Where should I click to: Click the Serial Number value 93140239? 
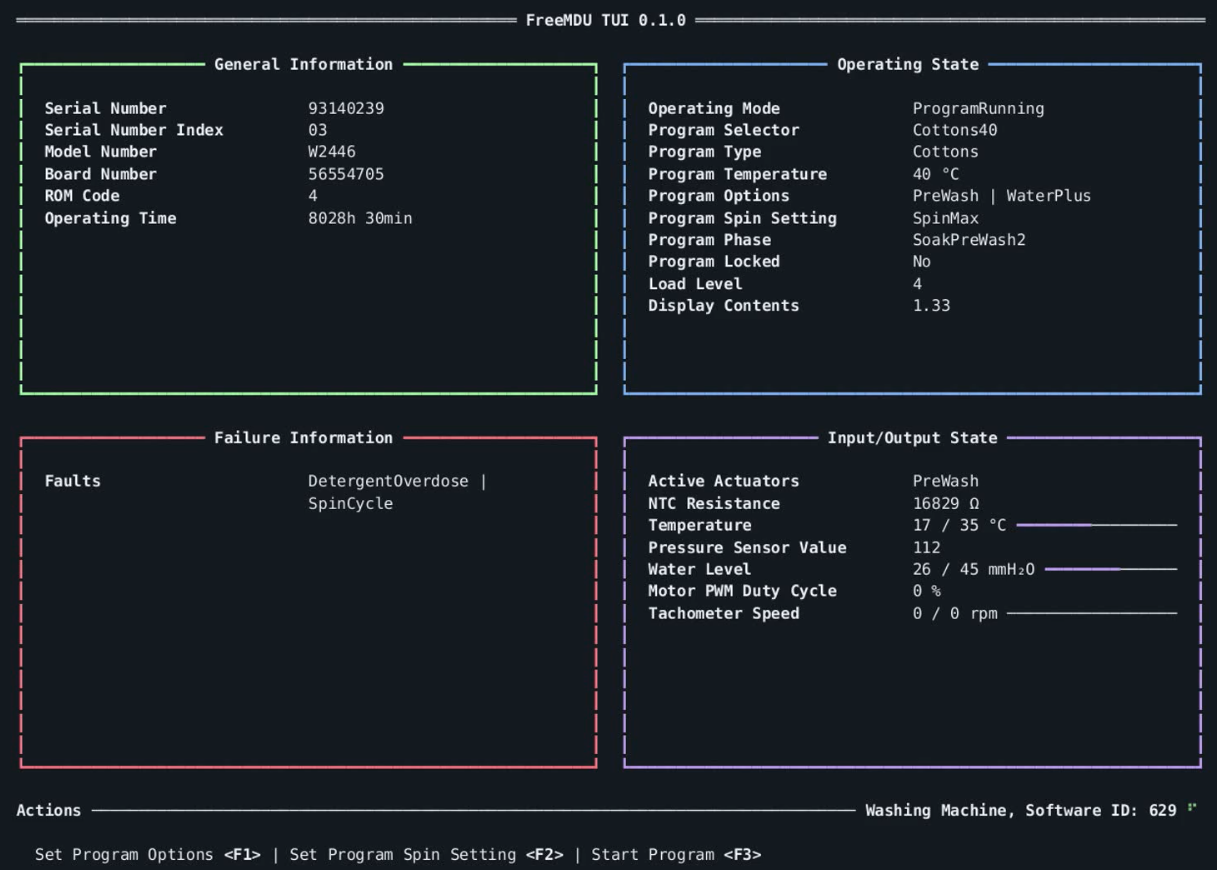[x=346, y=108]
